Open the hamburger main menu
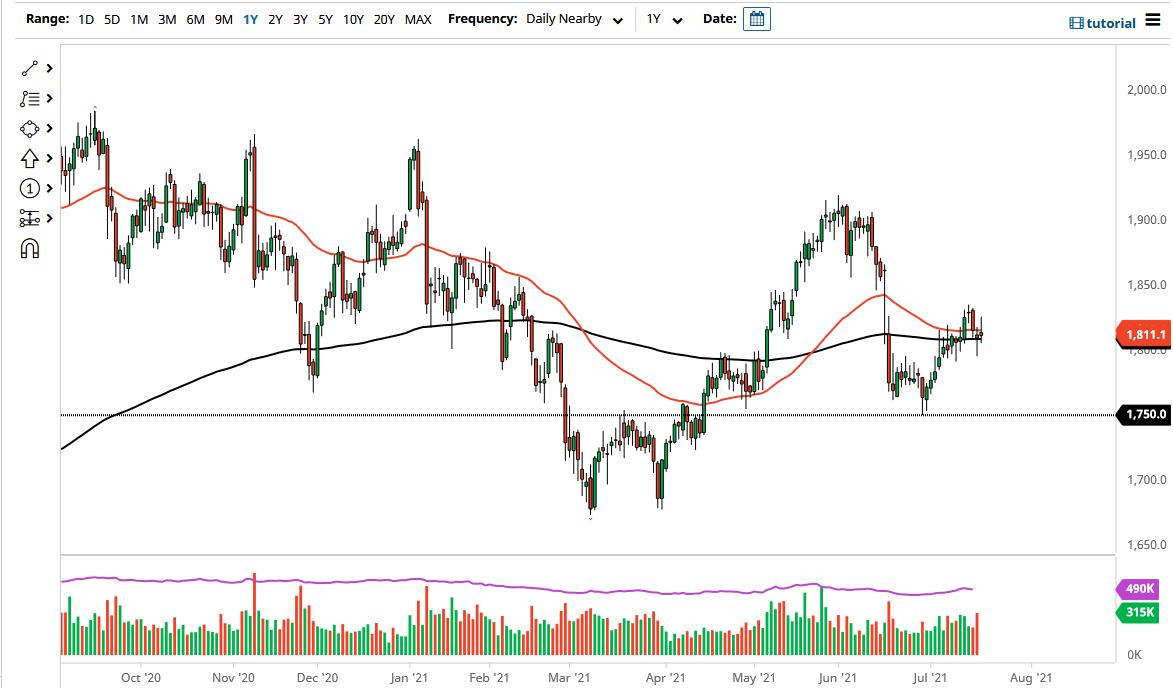Viewport: 1173px width, 688px height. tap(1153, 20)
